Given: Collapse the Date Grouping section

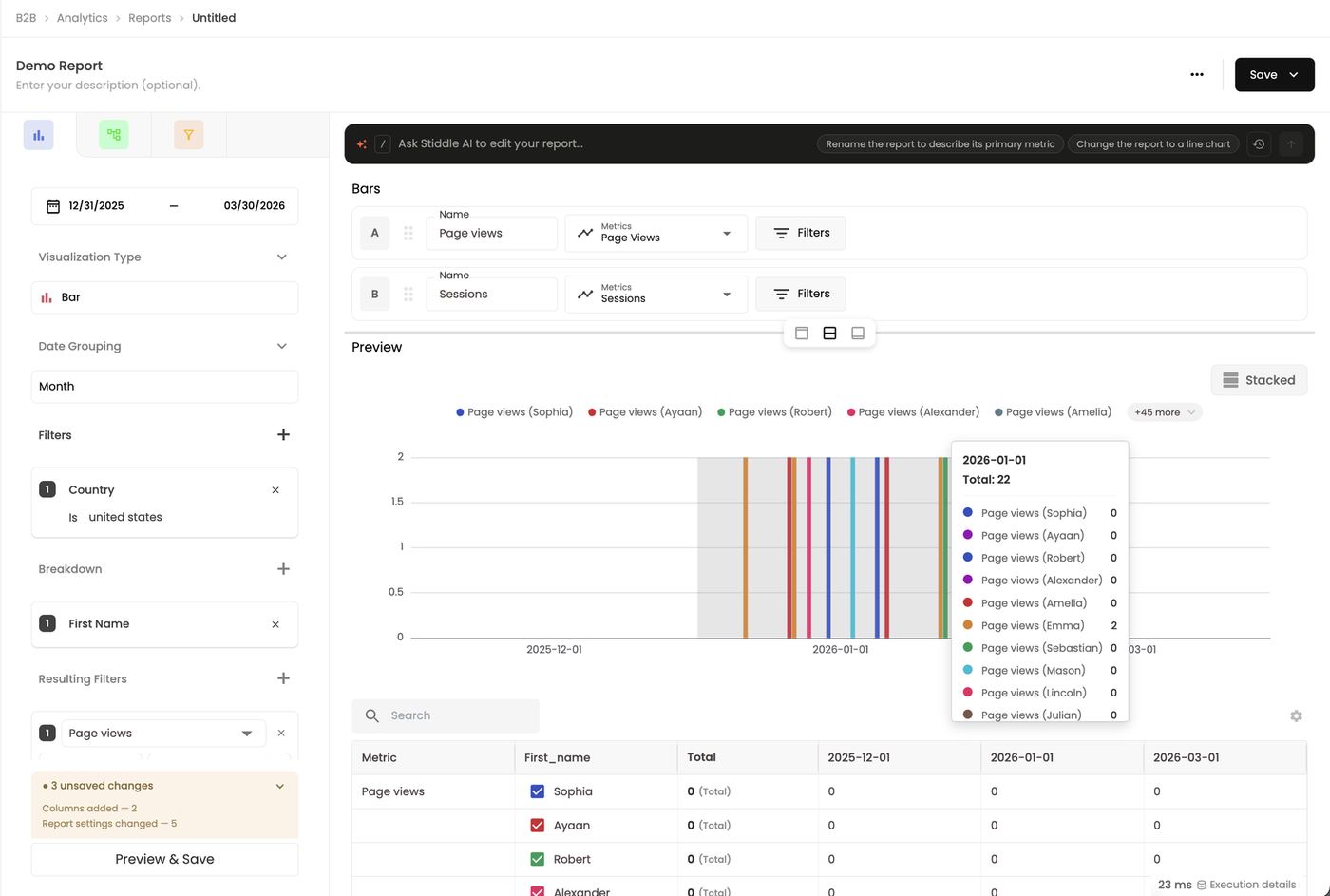Looking at the screenshot, I should point(281,347).
